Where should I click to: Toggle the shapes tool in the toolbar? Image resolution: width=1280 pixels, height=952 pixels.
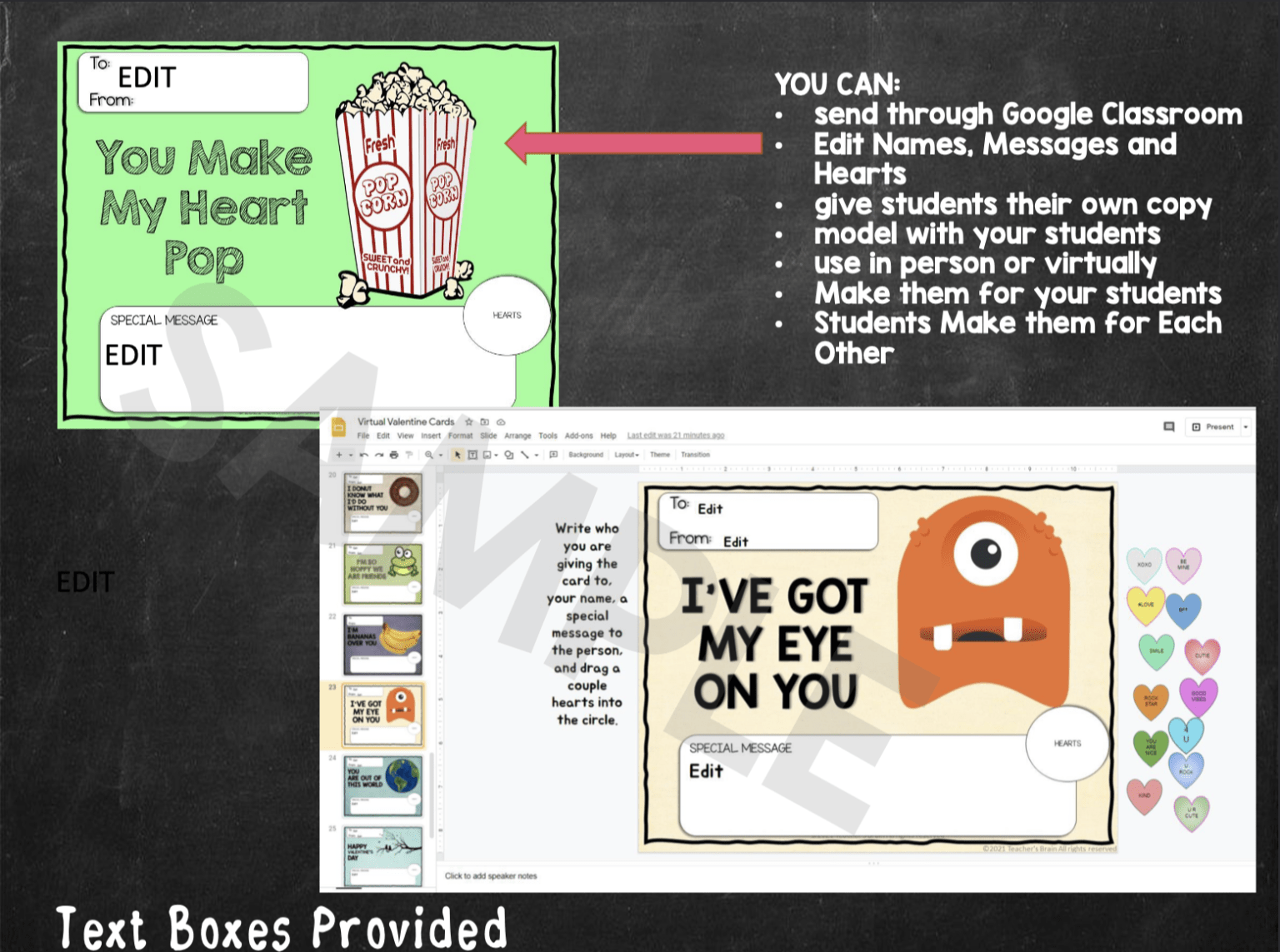510,456
